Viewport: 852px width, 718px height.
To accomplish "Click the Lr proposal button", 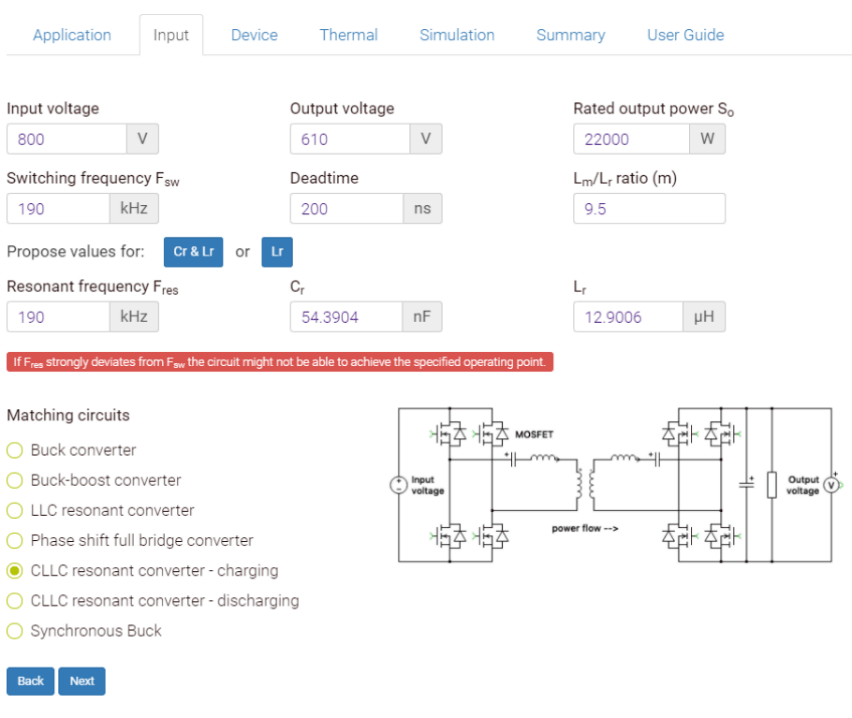I will coord(277,252).
